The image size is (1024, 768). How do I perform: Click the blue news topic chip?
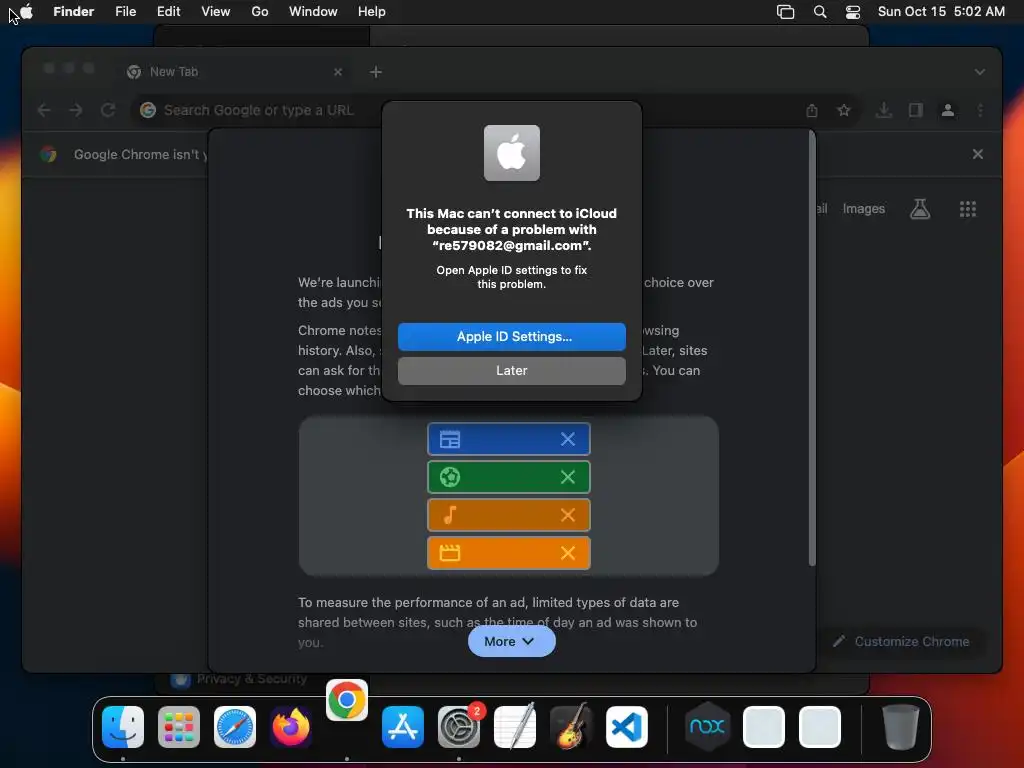point(509,439)
